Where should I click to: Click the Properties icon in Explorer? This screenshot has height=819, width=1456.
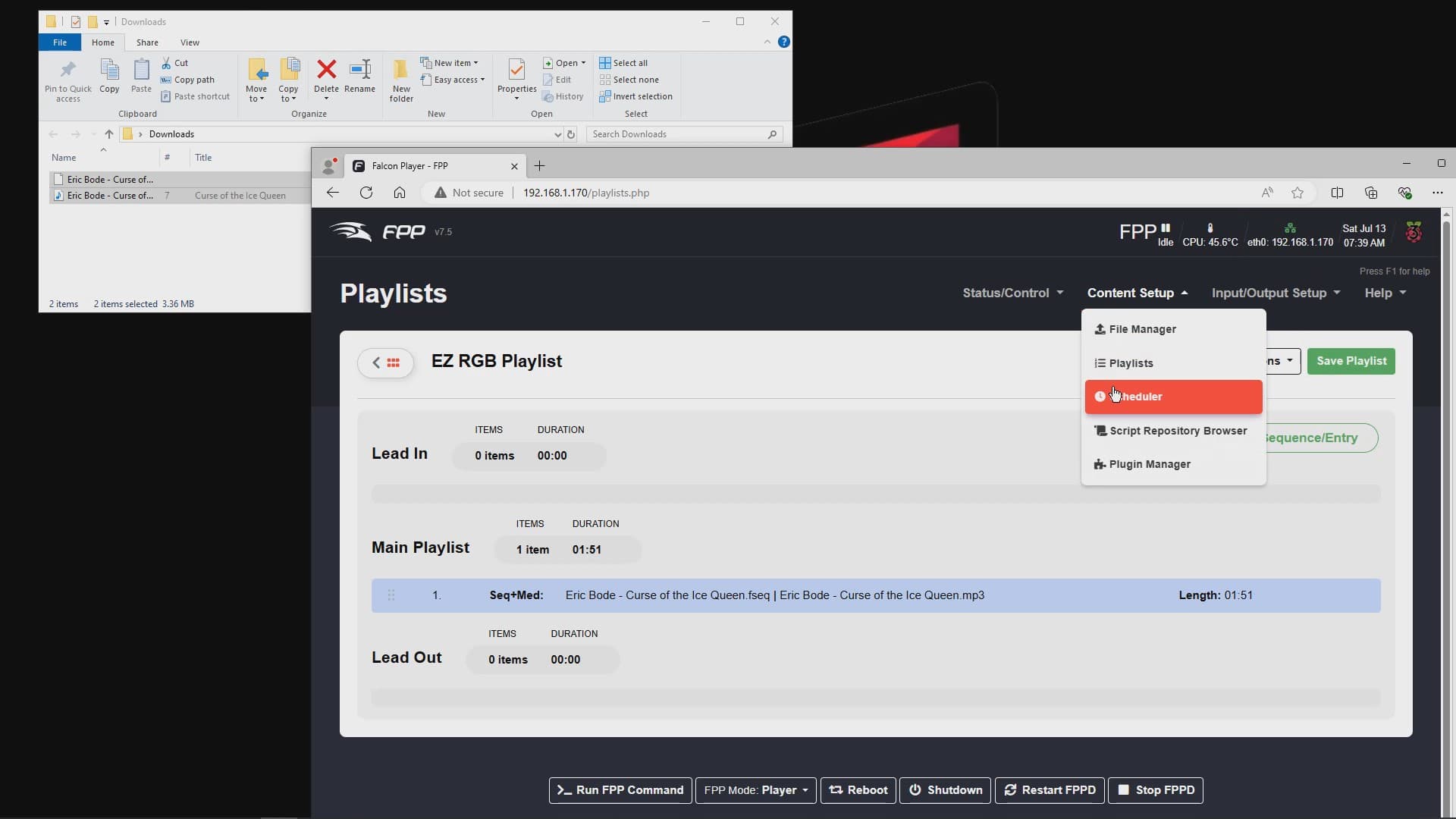[x=516, y=70]
